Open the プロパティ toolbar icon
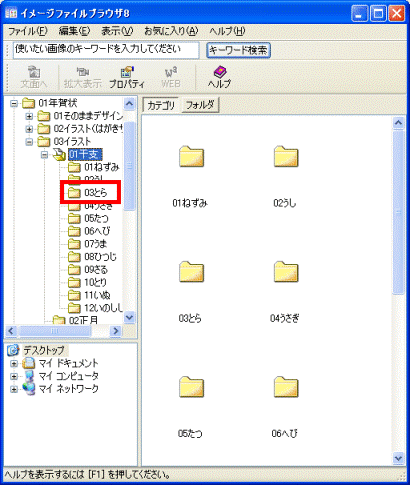 127,72
